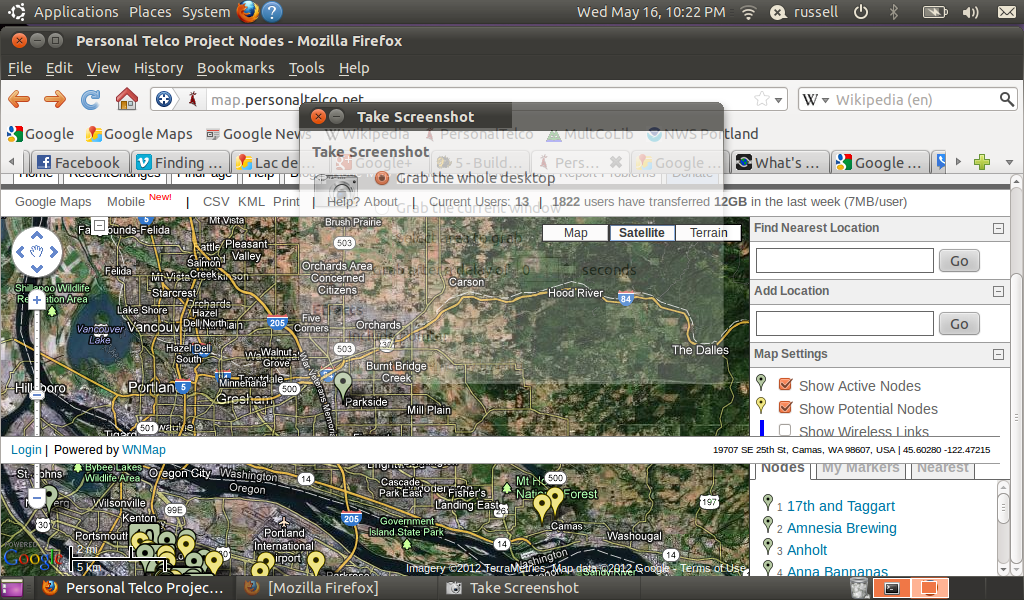Open the volume control icon
Screen dimensions: 1024x600
pos(971,12)
